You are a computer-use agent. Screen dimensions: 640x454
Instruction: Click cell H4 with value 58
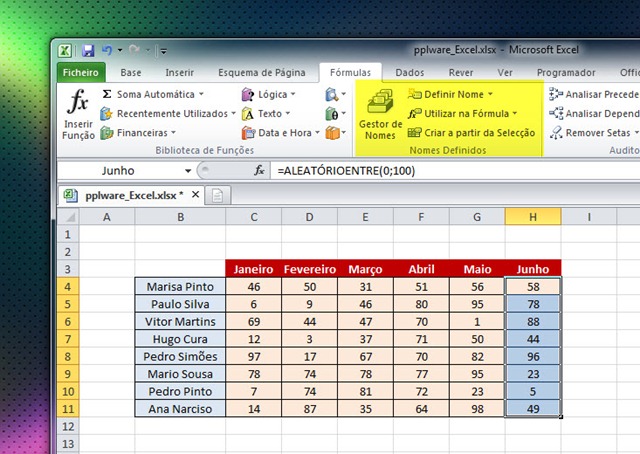533,287
